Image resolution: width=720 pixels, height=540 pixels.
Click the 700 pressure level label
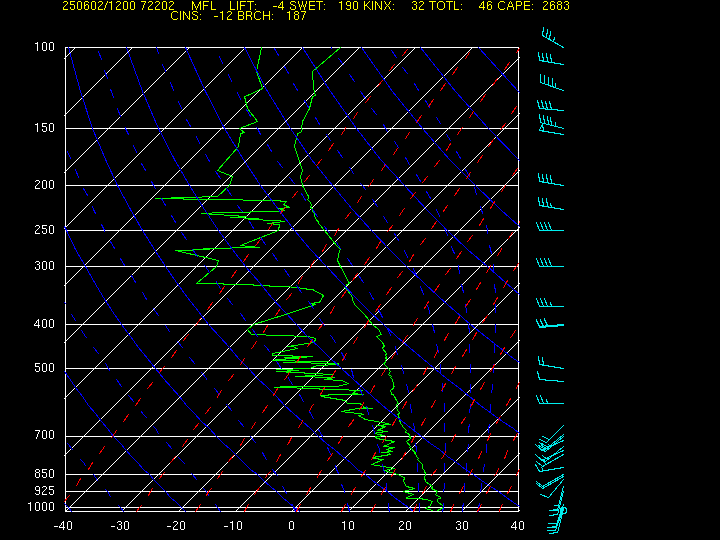point(45,435)
